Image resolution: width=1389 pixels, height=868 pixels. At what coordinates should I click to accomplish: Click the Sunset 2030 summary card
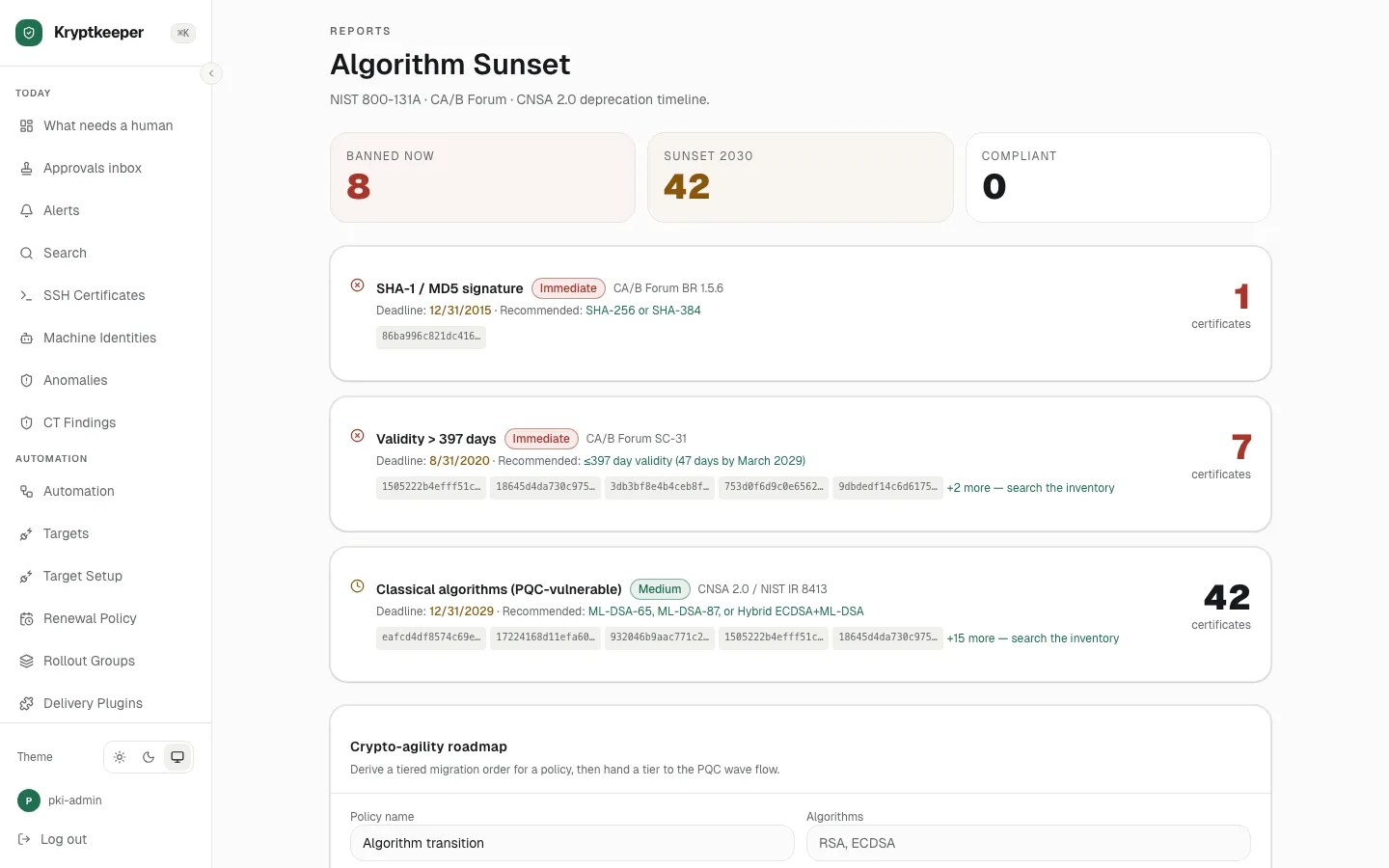point(801,177)
